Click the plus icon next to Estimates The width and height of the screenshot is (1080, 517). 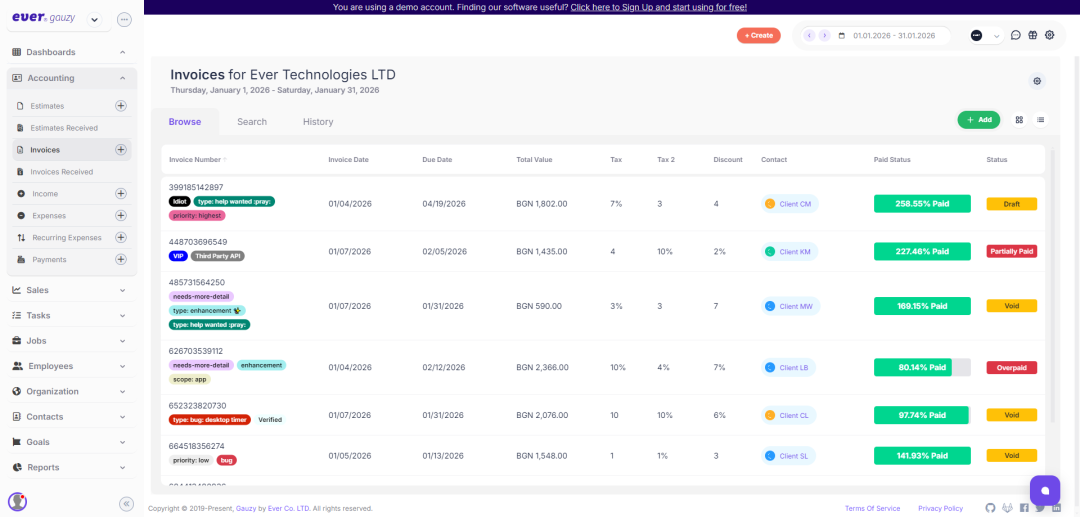(x=121, y=106)
